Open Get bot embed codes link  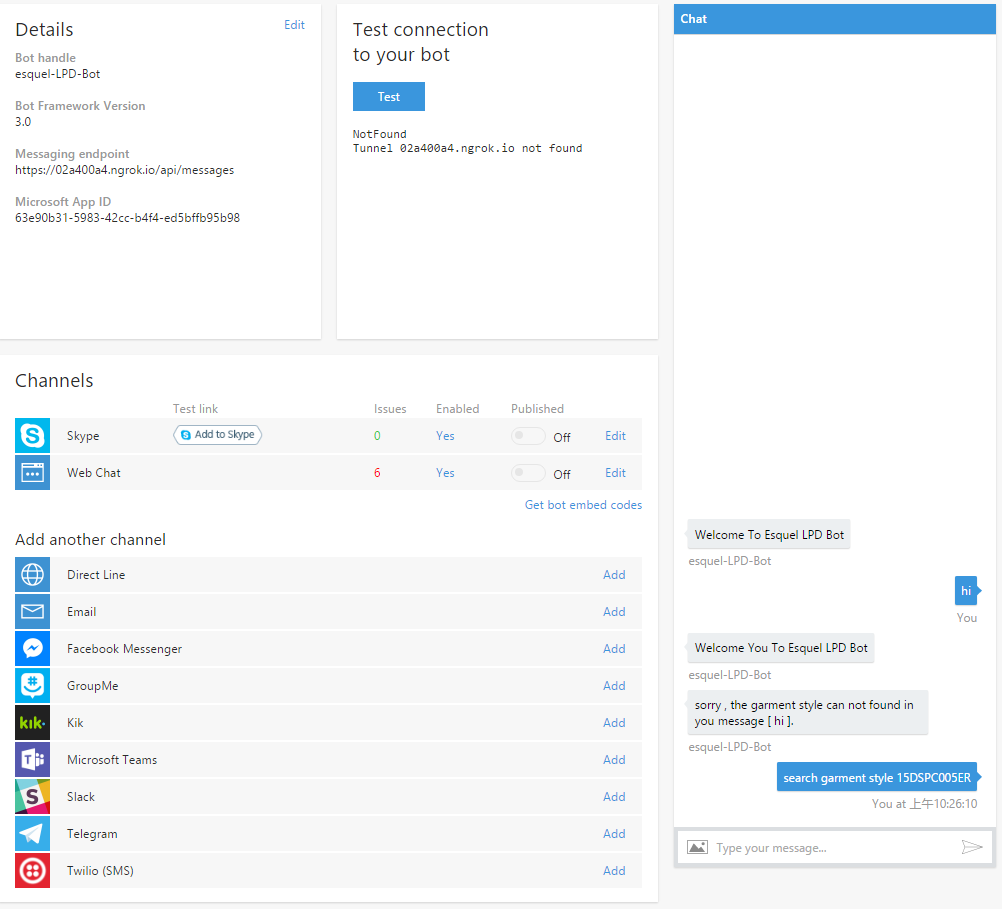point(583,504)
